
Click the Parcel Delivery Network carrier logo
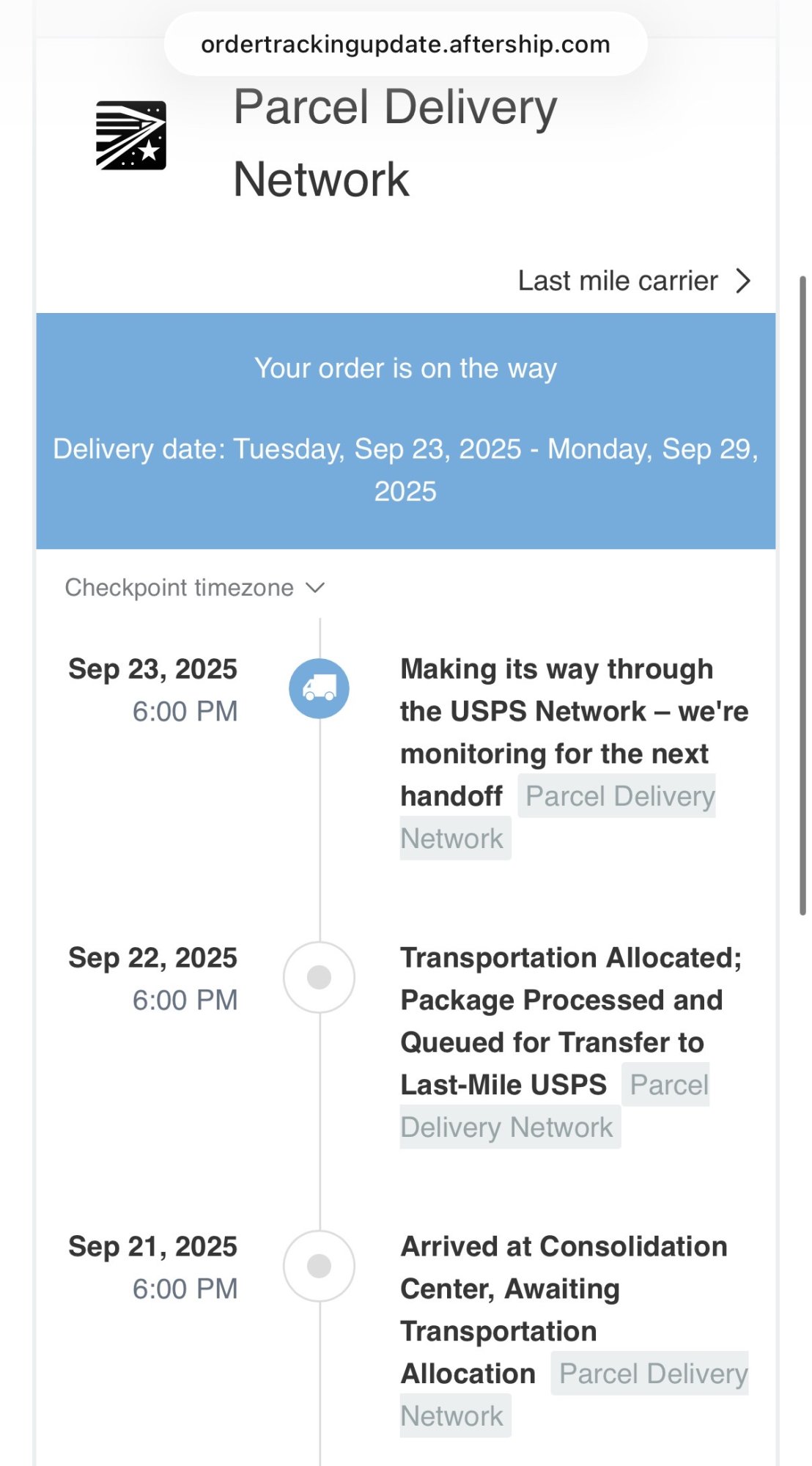pyautogui.click(x=131, y=136)
